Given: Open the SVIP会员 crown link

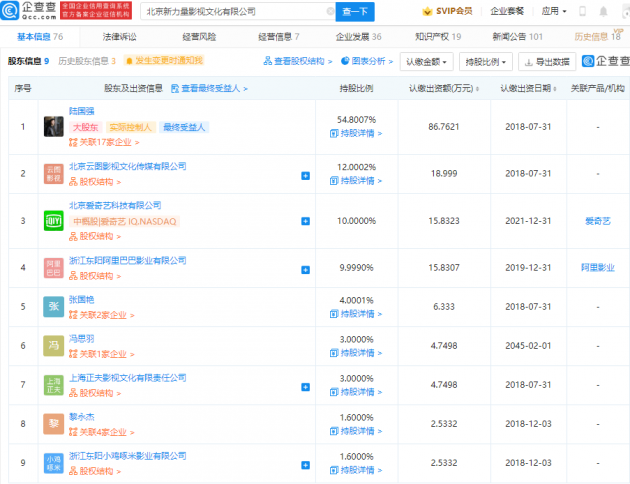Looking at the screenshot, I should (x=447, y=11).
